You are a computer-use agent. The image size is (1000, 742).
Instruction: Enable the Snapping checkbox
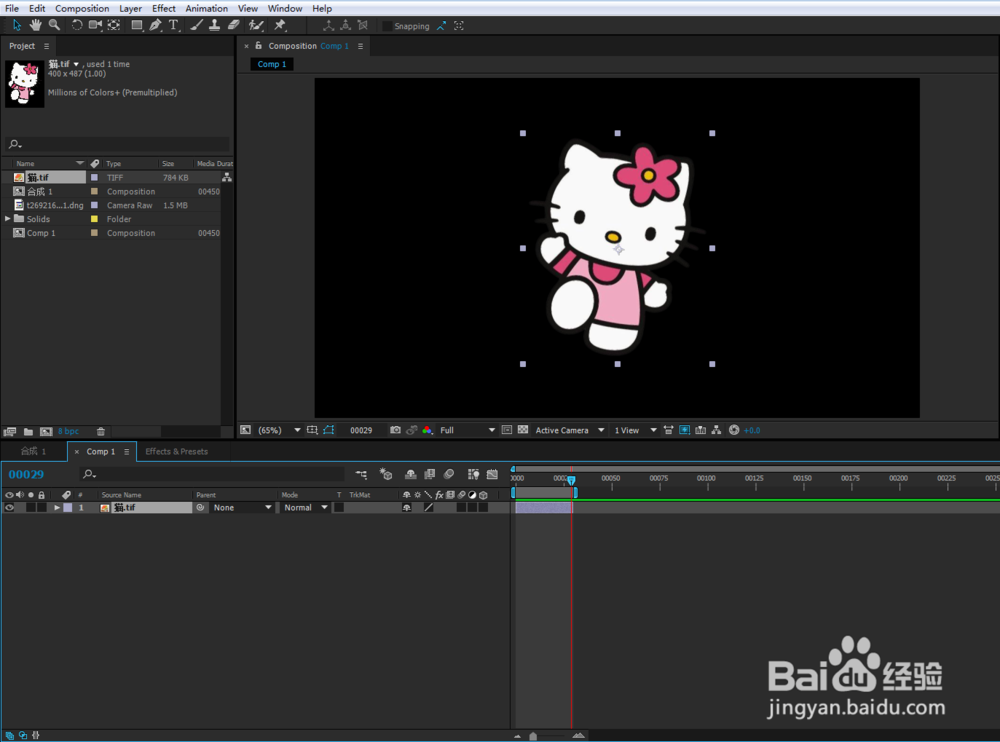(387, 26)
